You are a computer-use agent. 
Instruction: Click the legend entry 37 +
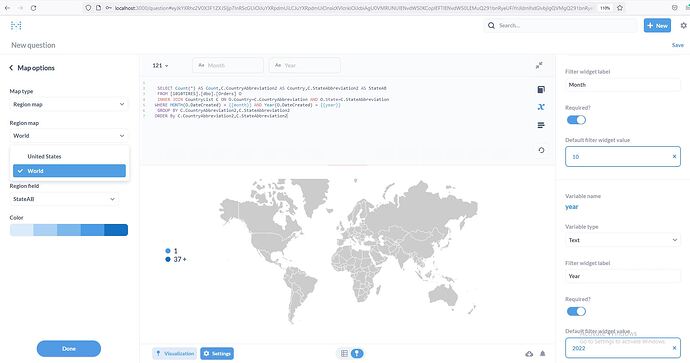[x=176, y=259]
